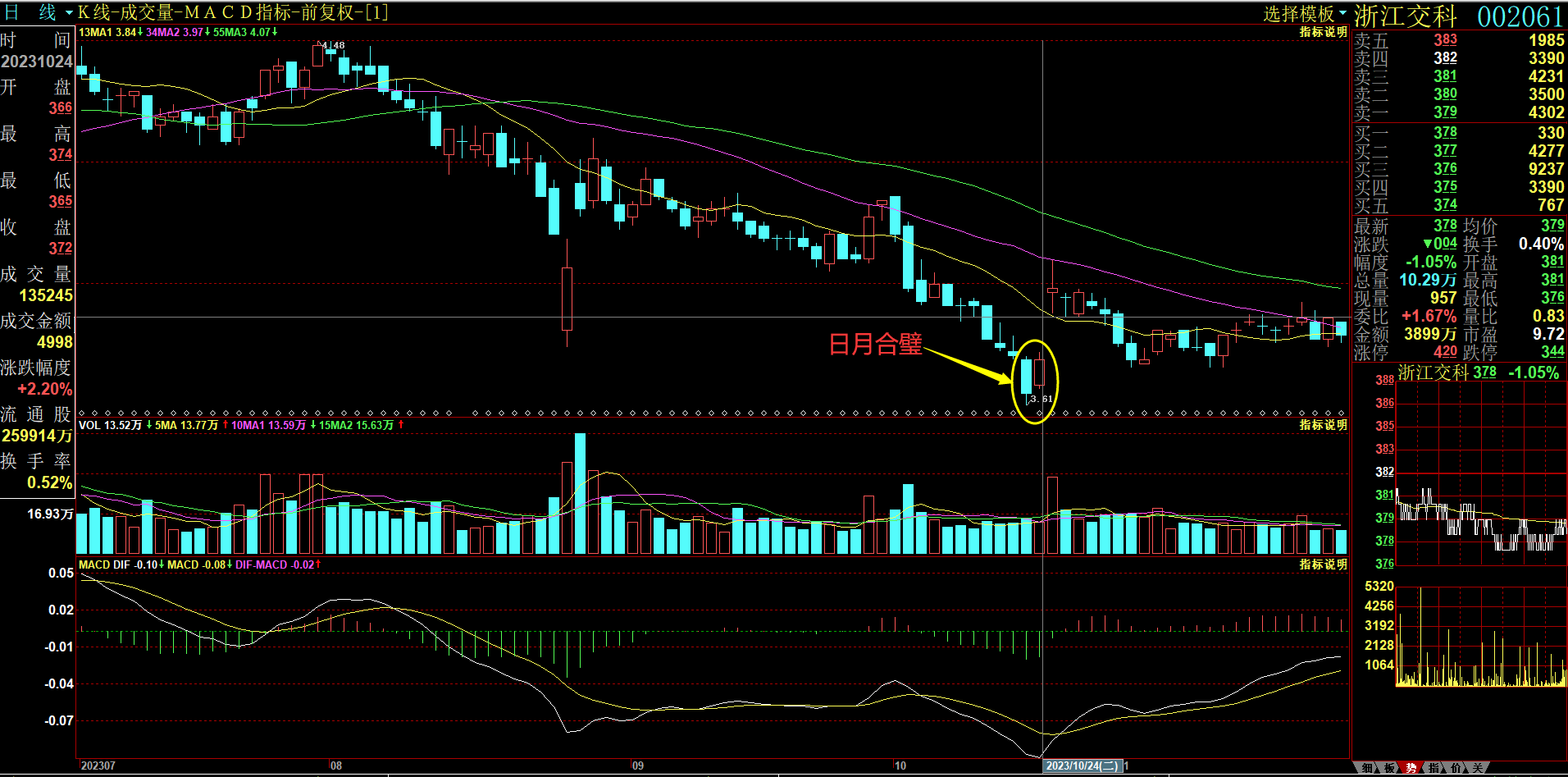Click the 市盈 9.72 P/E value
The width and height of the screenshot is (1568, 777).
(1548, 334)
